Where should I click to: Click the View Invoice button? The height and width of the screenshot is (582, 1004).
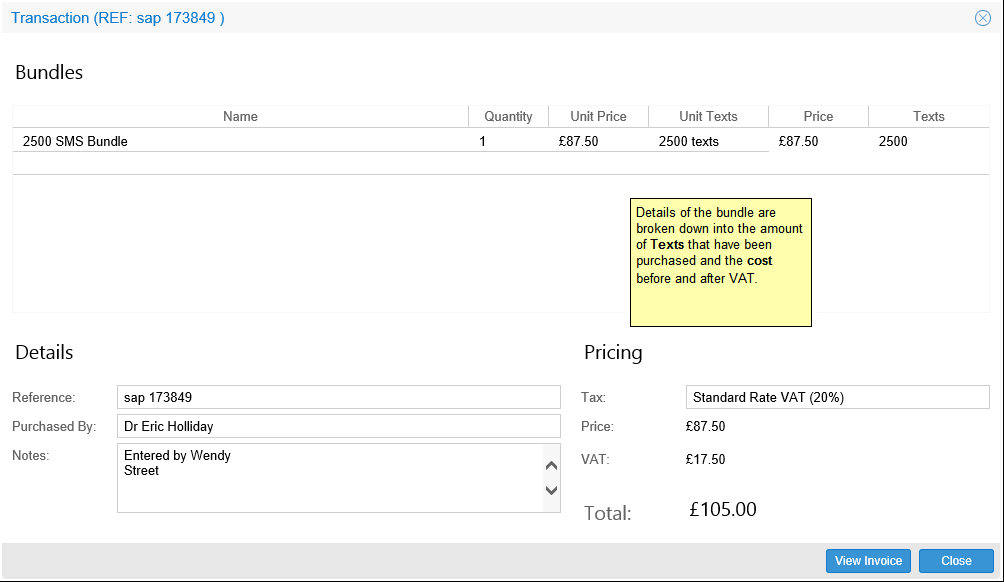(x=868, y=561)
